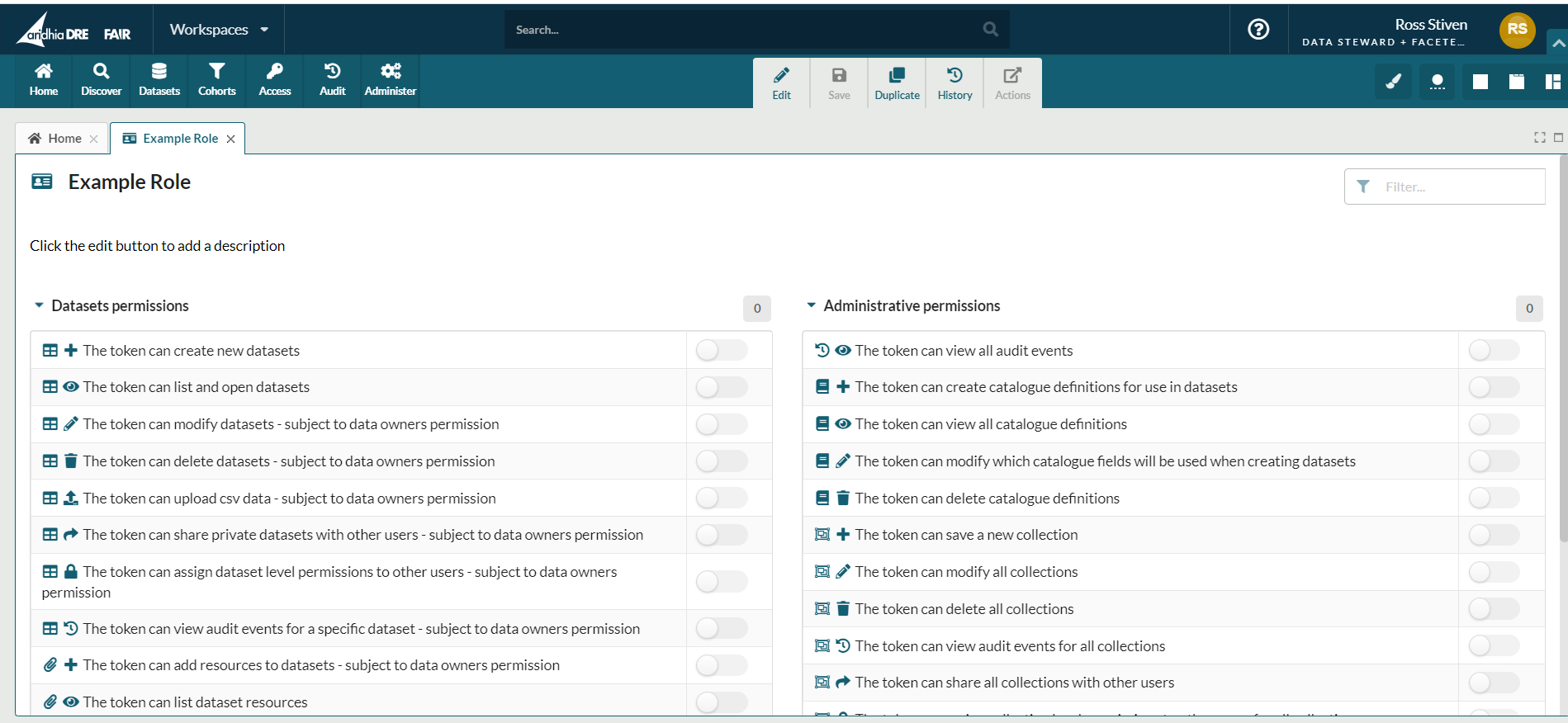The image size is (1568, 723).
Task: Open the Datasets section
Action: 159,80
